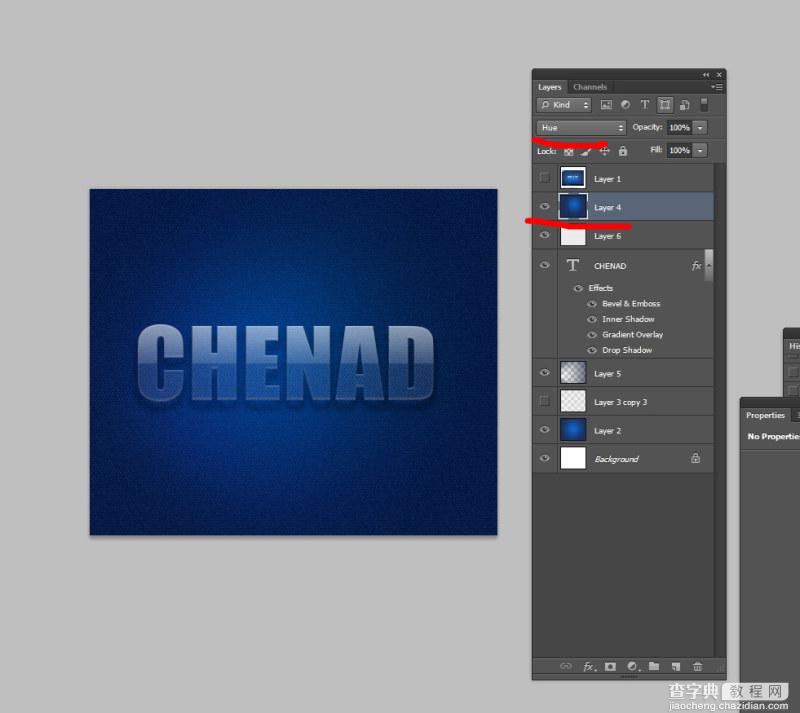Toggle the layer filtering switch
The height and width of the screenshot is (713, 800).
pos(704,105)
